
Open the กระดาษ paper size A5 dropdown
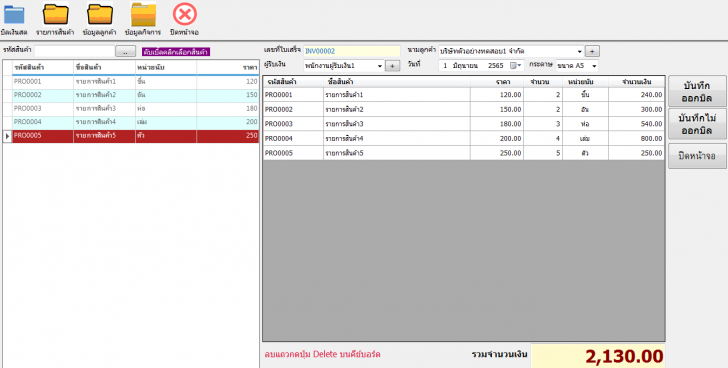click(x=594, y=66)
